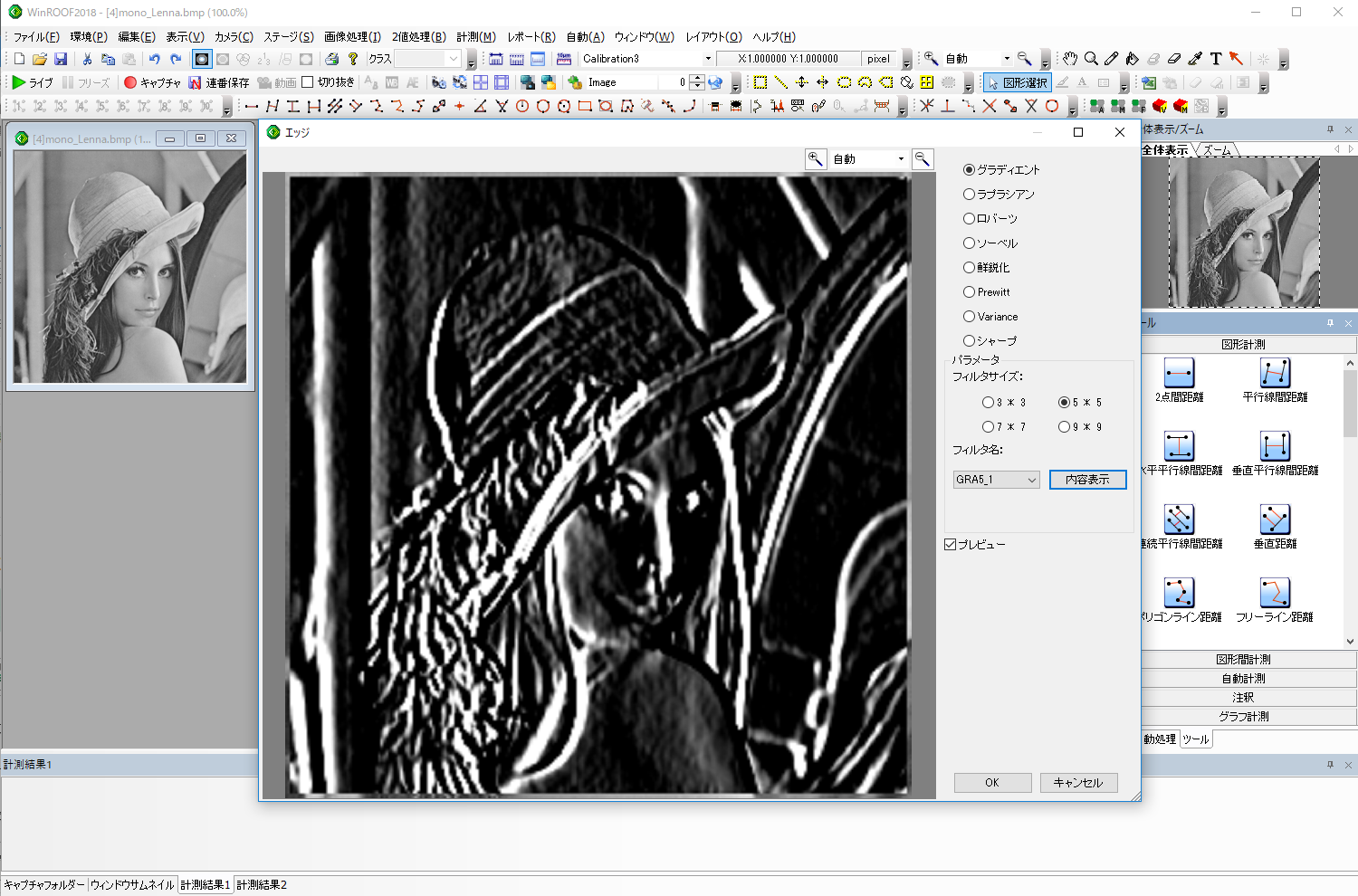Toggle the プレビュー checkbox
This screenshot has width=1358, height=896.
point(950,544)
